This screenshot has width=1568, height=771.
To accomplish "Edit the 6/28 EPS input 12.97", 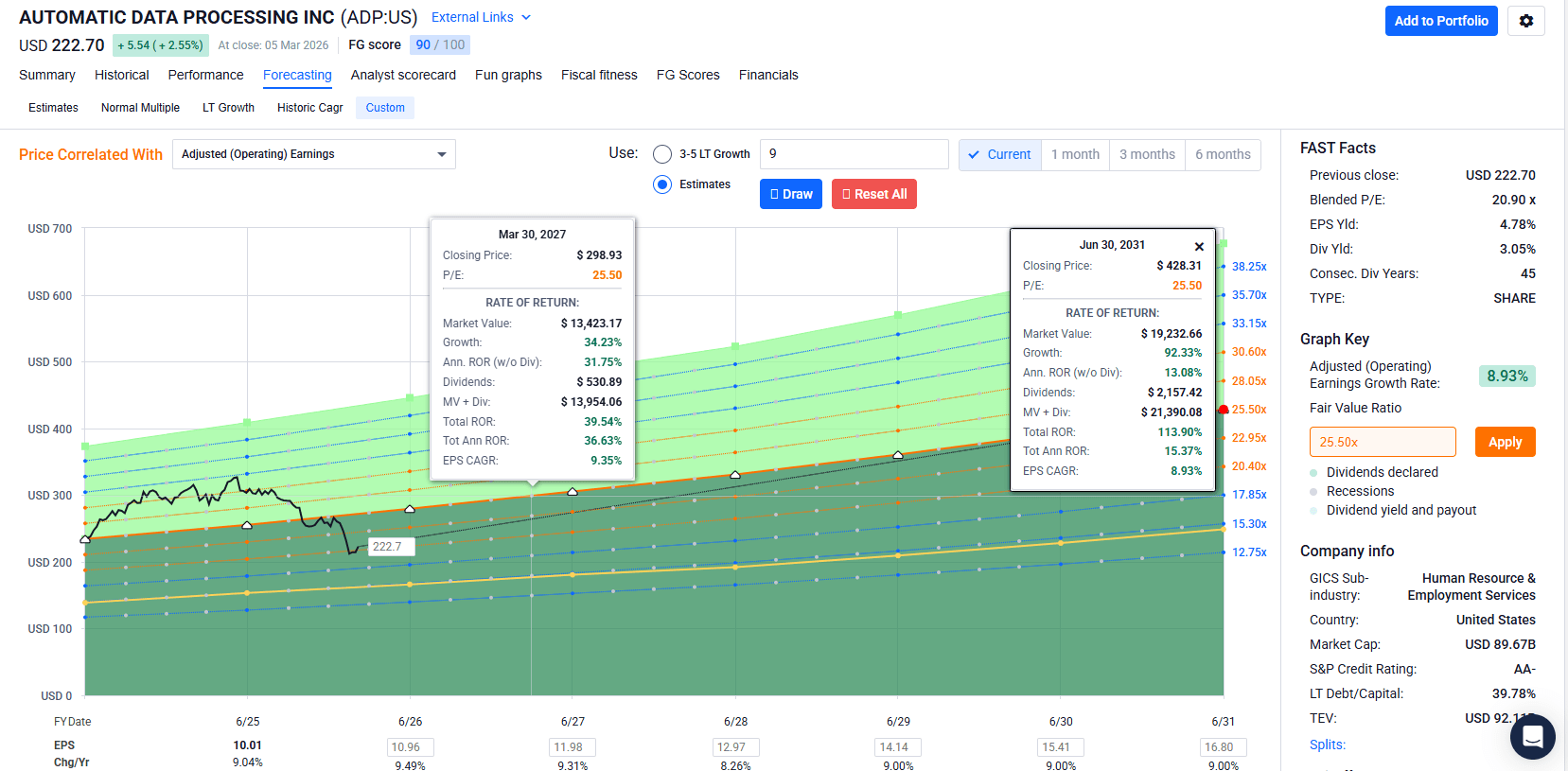I will (x=735, y=747).
